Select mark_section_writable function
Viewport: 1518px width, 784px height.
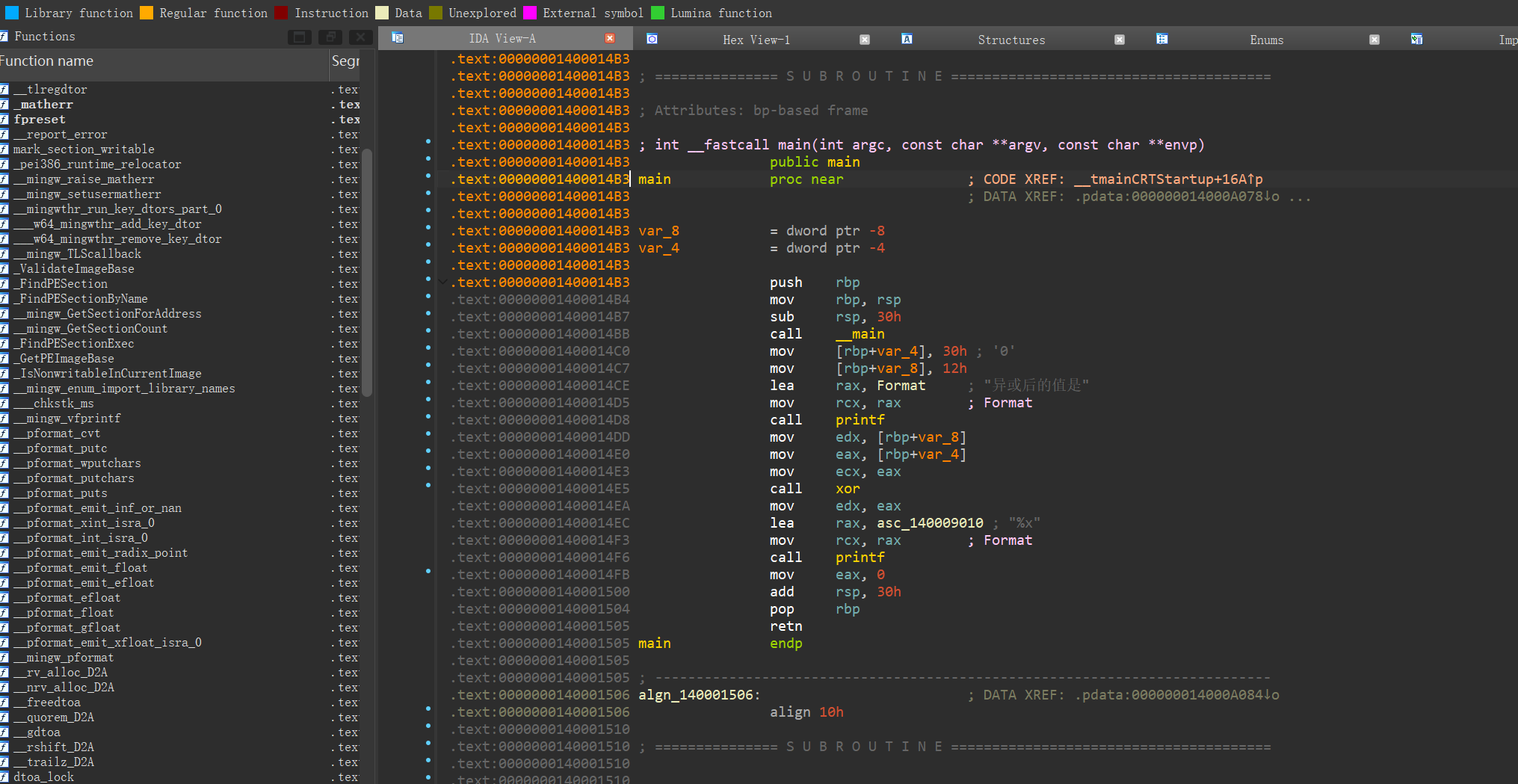point(84,149)
